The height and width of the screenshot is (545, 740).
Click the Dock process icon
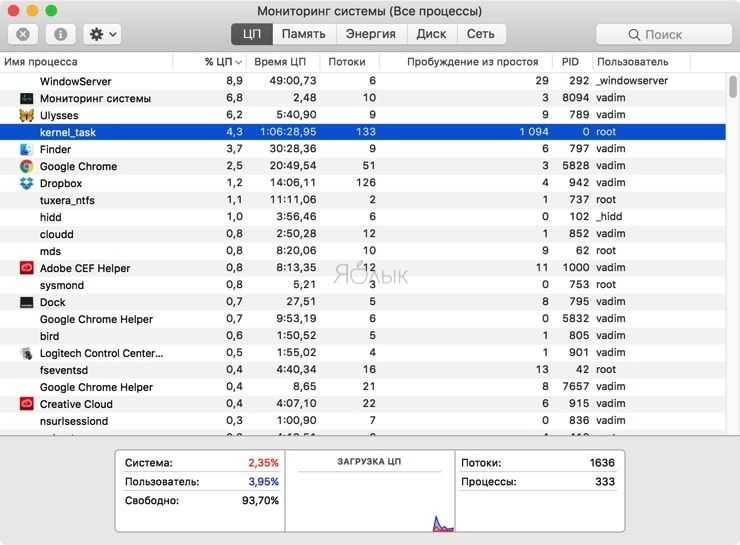(x=26, y=302)
